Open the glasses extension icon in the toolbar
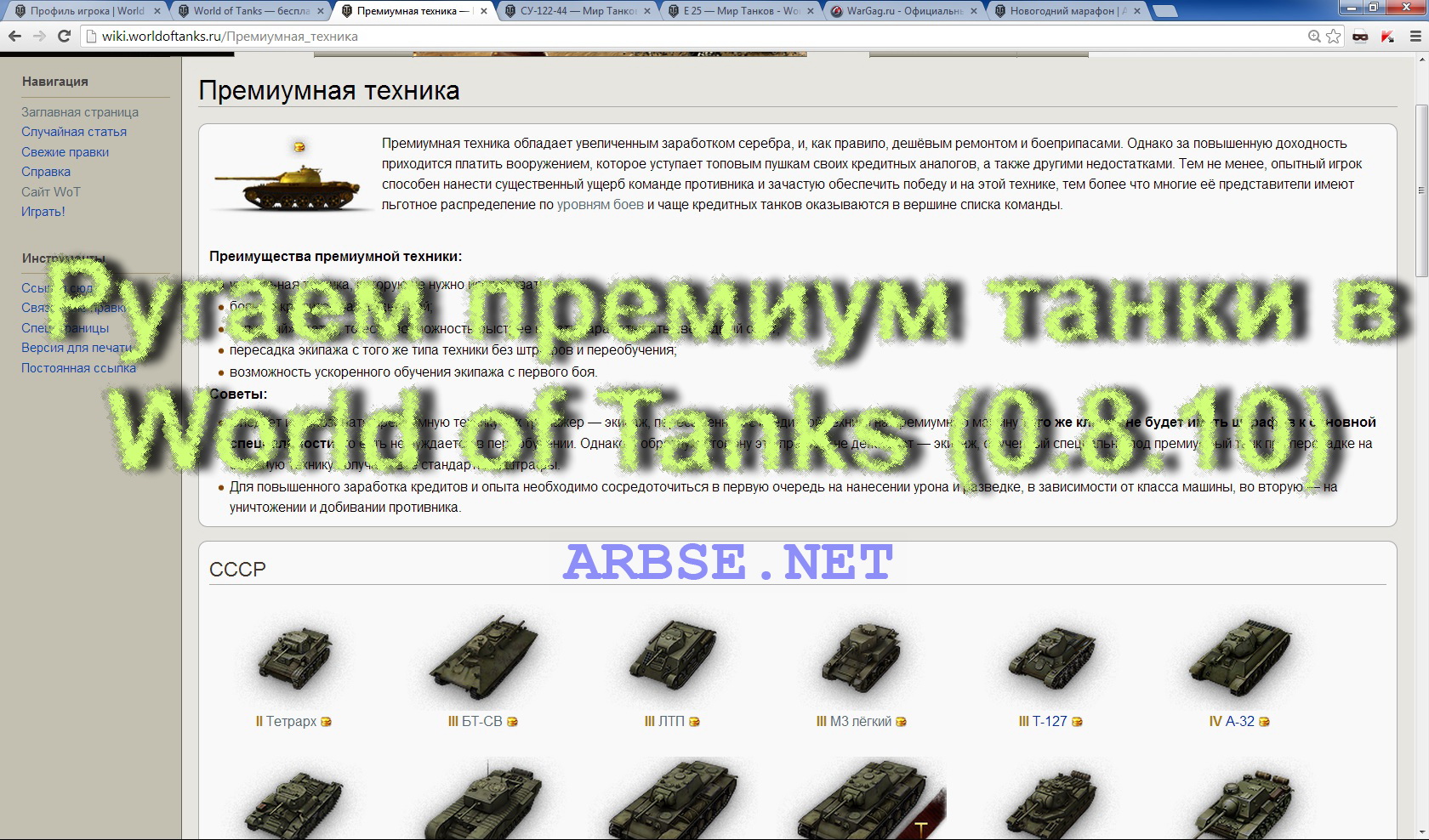Viewport: 1429px width, 840px height. (1360, 36)
